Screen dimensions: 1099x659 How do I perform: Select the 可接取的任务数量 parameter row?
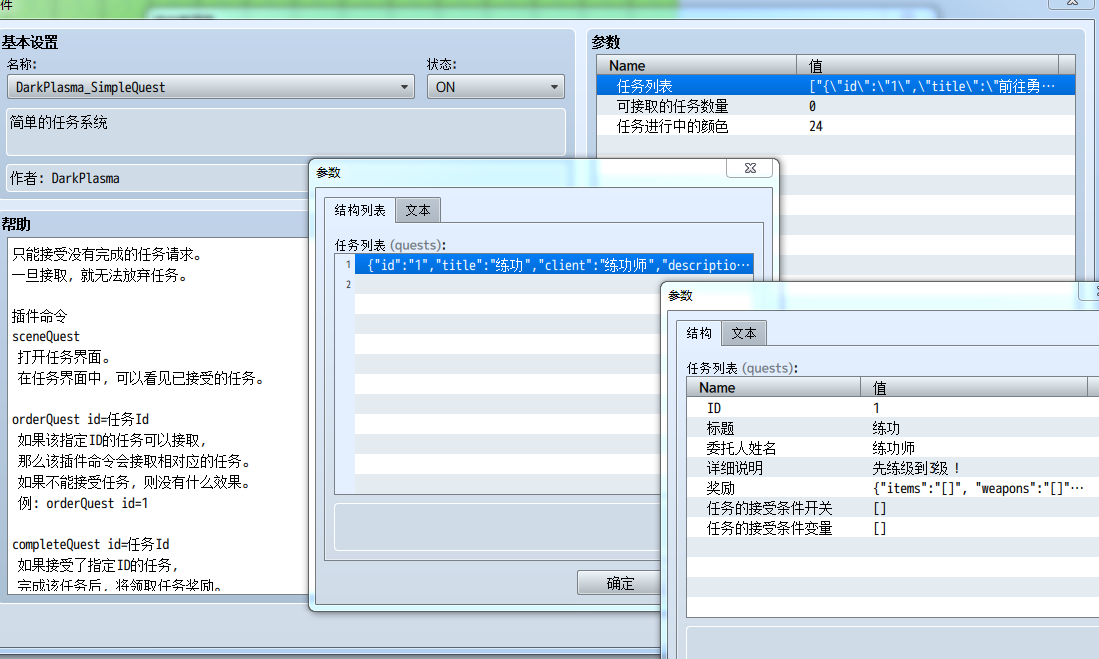835,107
